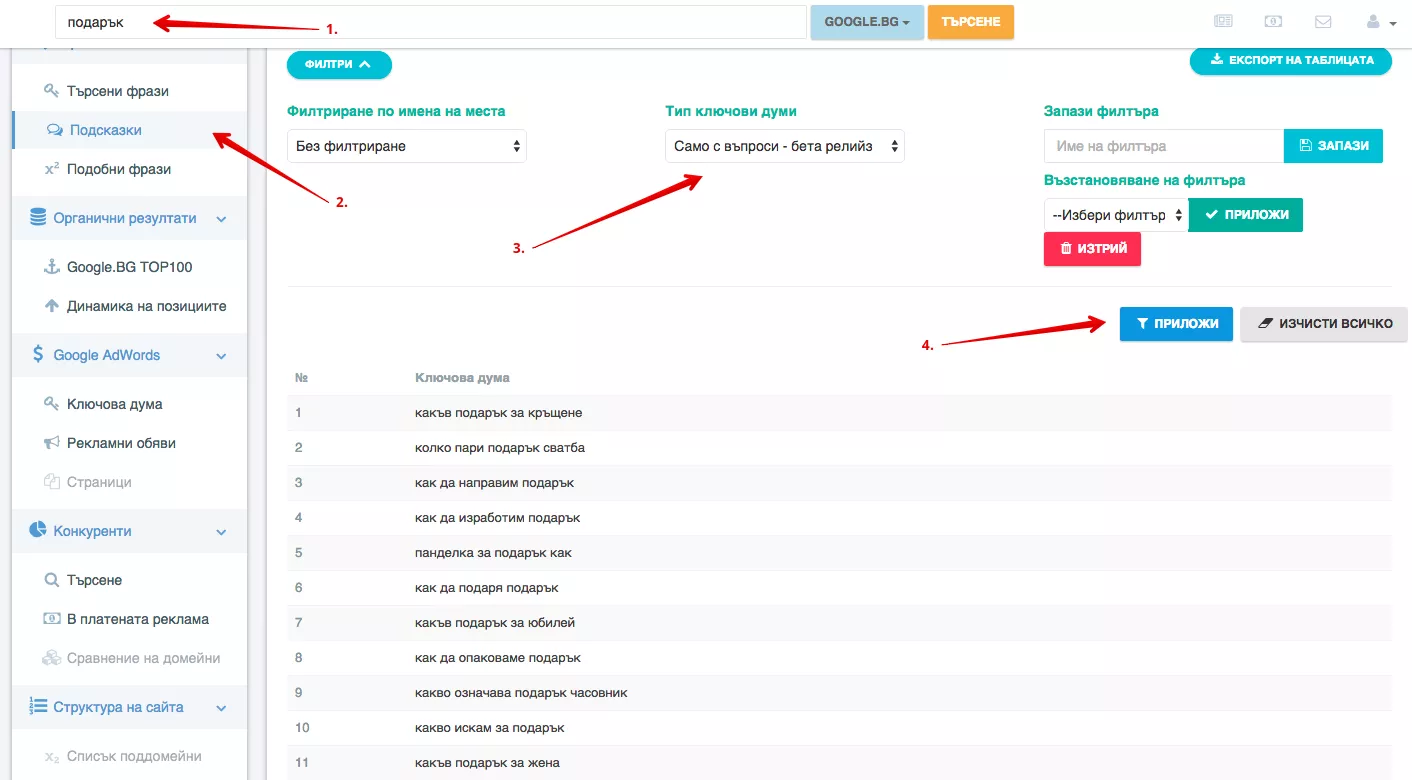1412x780 pixels.
Task: Focus the Име на филтъра input field
Action: [1164, 146]
